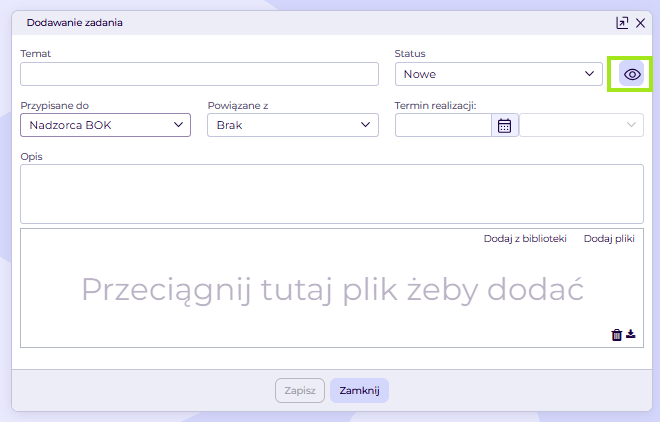Click the trash delete icon in attachments
The width and height of the screenshot is (660, 422).
tap(617, 335)
